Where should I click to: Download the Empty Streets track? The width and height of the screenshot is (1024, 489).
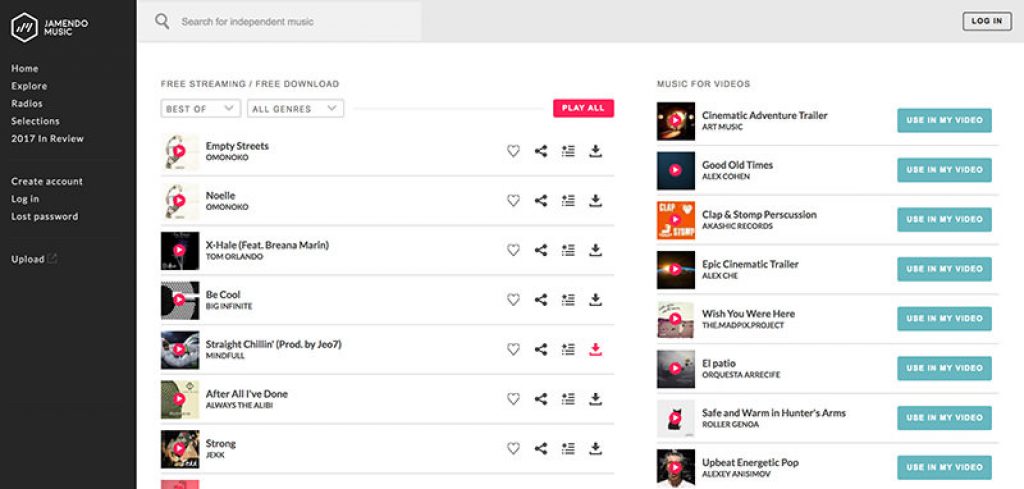[x=595, y=151]
